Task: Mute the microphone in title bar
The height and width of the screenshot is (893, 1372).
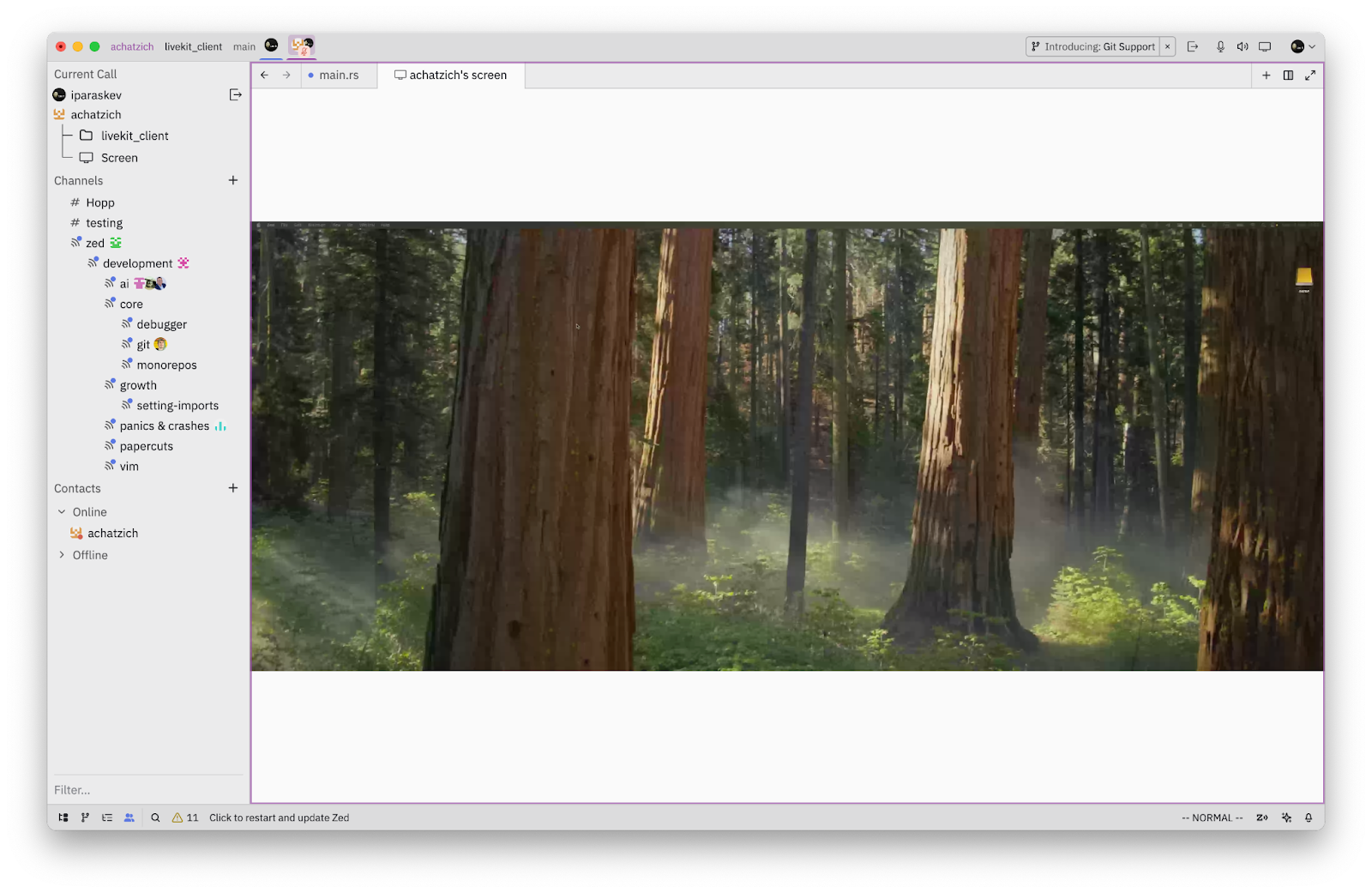Action: point(1220,46)
